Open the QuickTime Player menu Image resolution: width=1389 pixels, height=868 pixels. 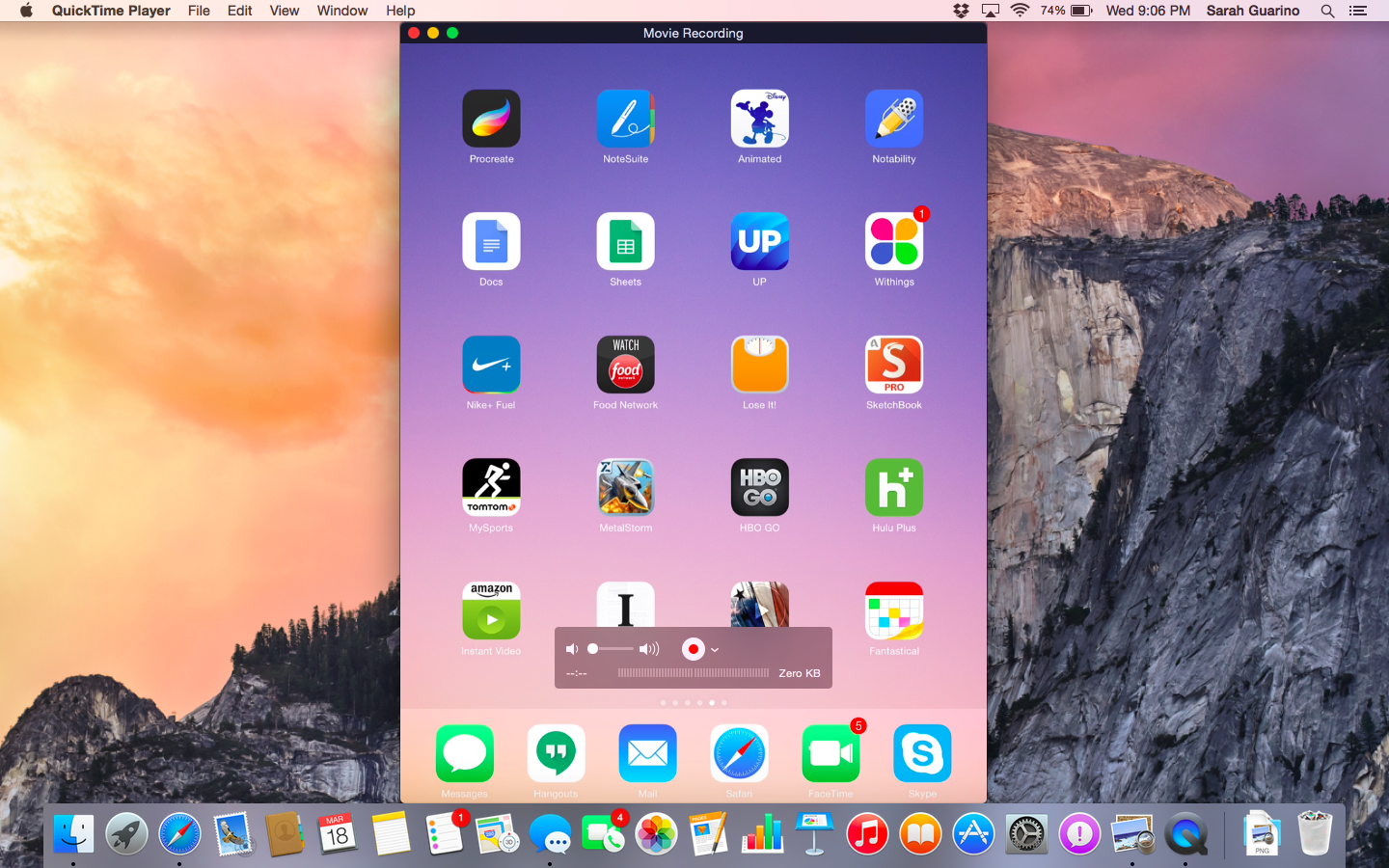(x=111, y=11)
